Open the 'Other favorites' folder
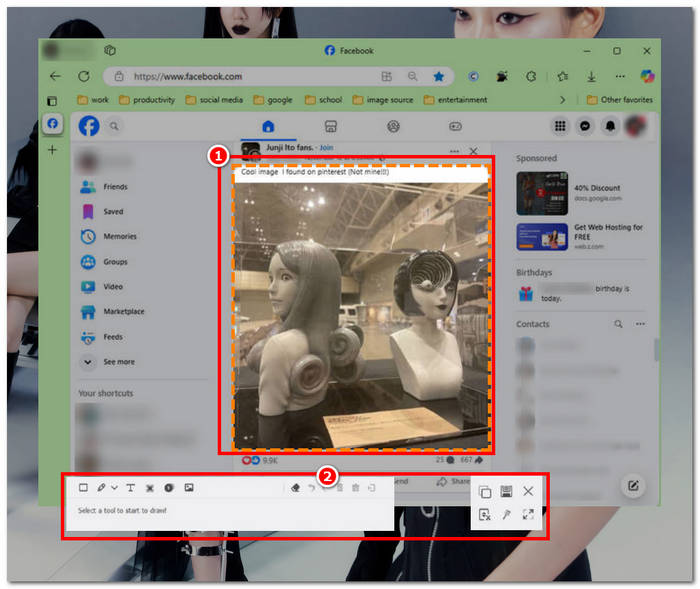Viewport: 700px width, 589px height. tap(620, 100)
